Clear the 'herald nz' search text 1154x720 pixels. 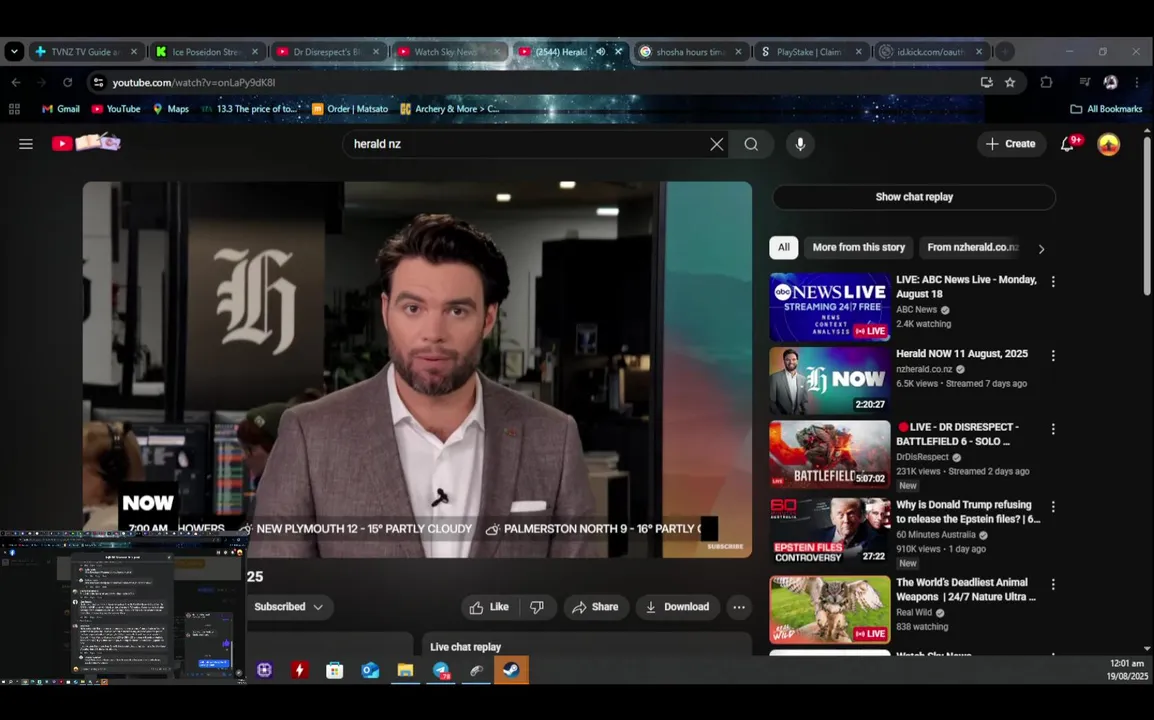click(716, 144)
